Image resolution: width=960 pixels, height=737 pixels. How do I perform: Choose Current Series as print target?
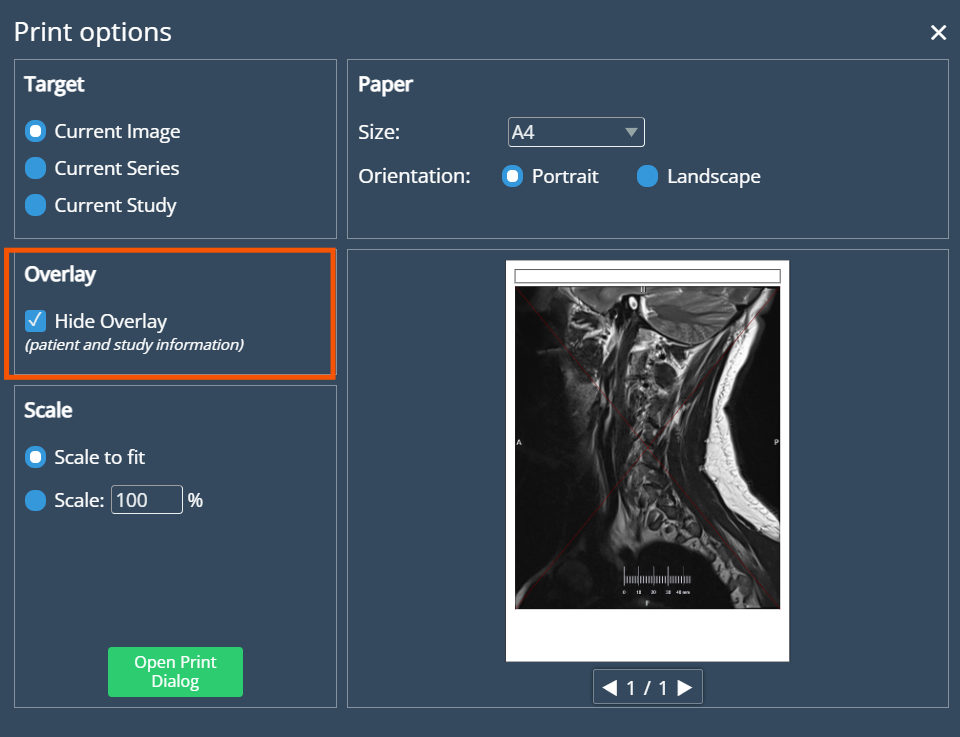[36, 168]
